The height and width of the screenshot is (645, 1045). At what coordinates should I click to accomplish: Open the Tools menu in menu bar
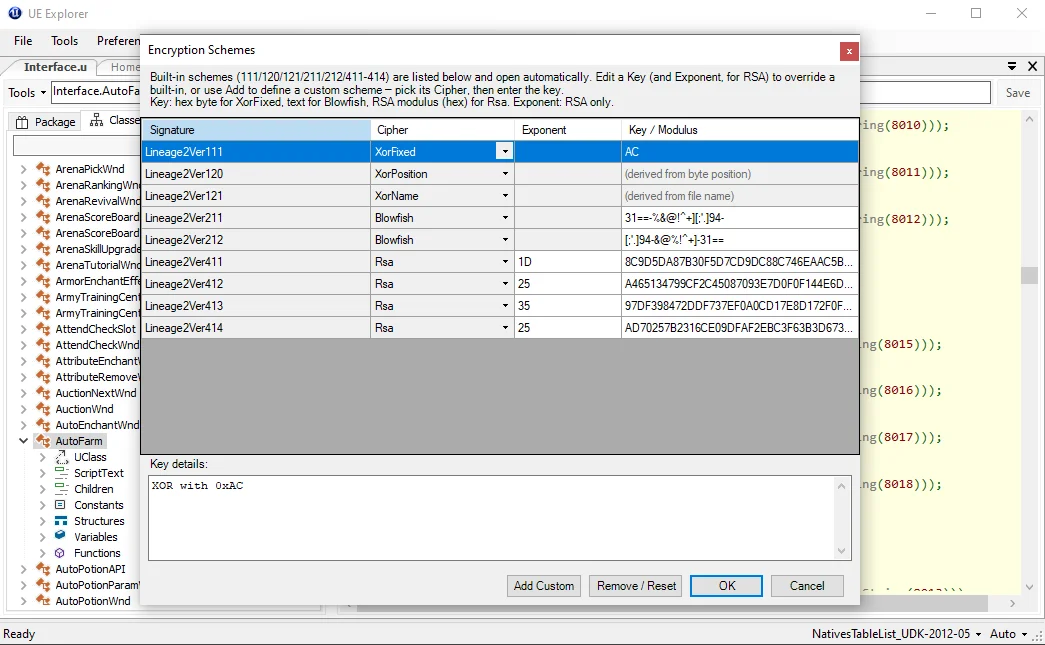[65, 41]
